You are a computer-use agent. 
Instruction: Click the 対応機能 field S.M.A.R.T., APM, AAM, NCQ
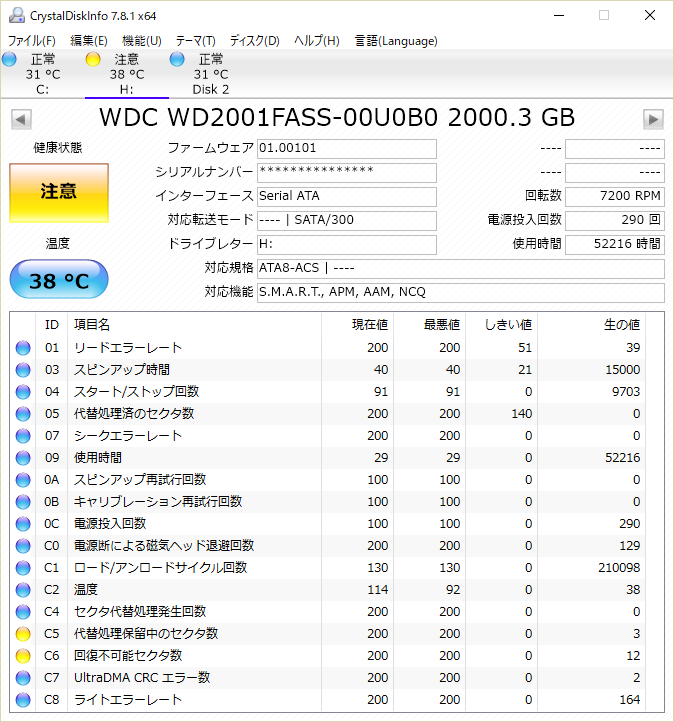click(461, 292)
